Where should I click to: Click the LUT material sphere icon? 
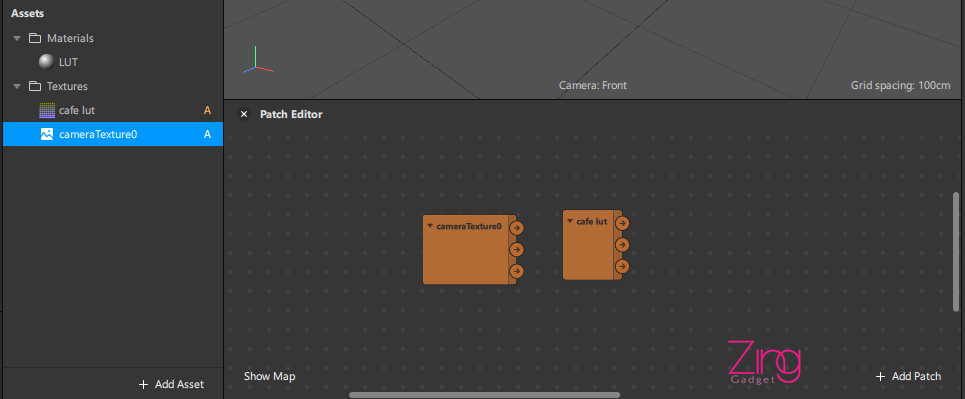coord(47,62)
